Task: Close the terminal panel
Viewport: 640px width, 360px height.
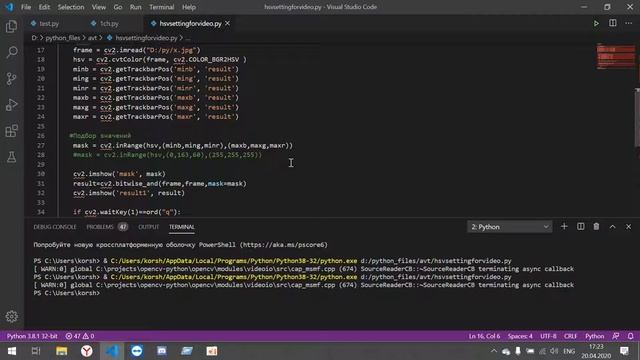Action: pyautogui.click(x=629, y=227)
